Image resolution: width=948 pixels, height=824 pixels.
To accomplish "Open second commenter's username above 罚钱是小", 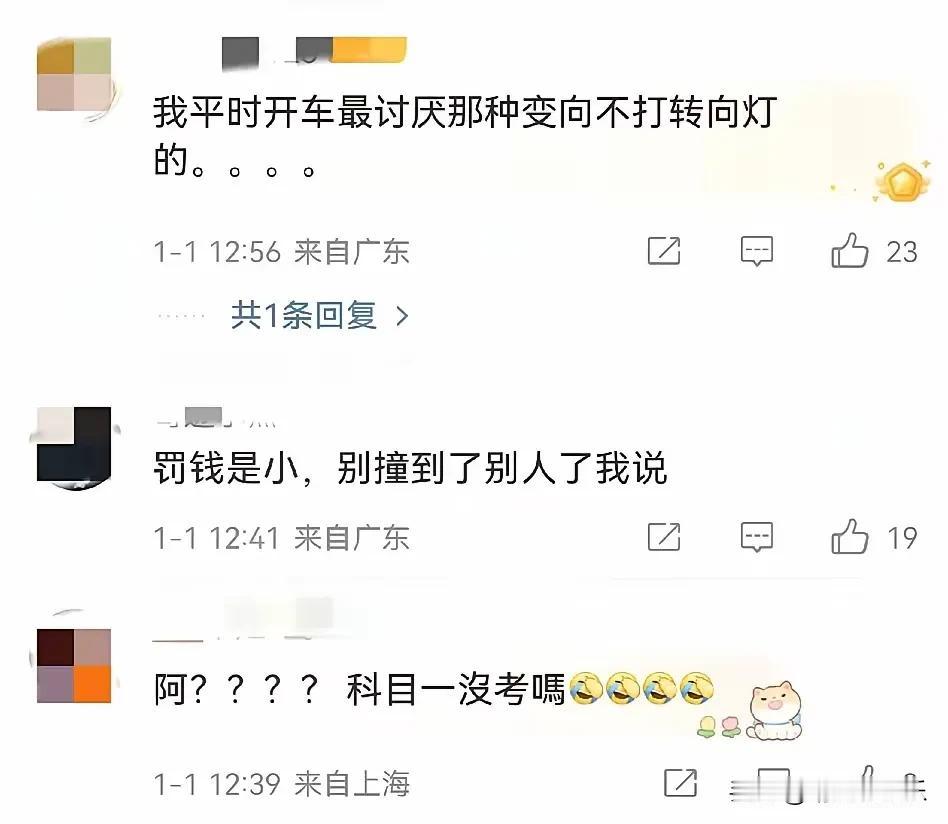I will (x=216, y=417).
